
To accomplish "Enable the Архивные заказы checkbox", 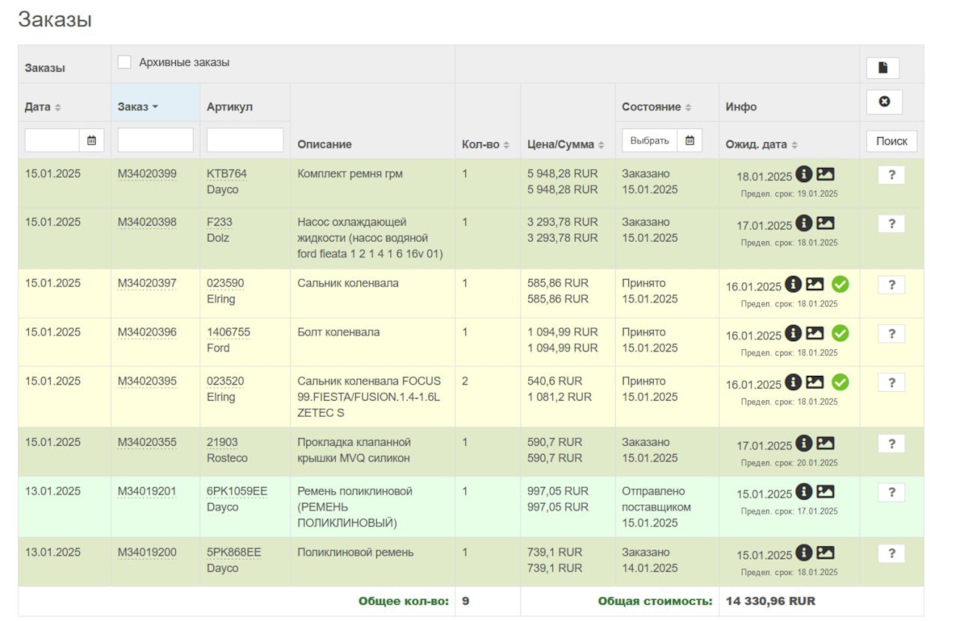I will pyautogui.click(x=124, y=63).
